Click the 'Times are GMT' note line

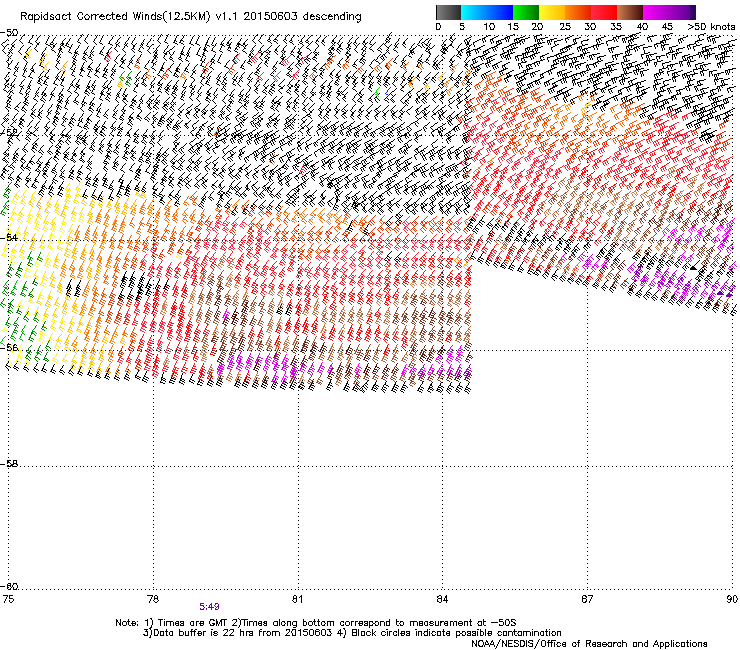(315, 623)
